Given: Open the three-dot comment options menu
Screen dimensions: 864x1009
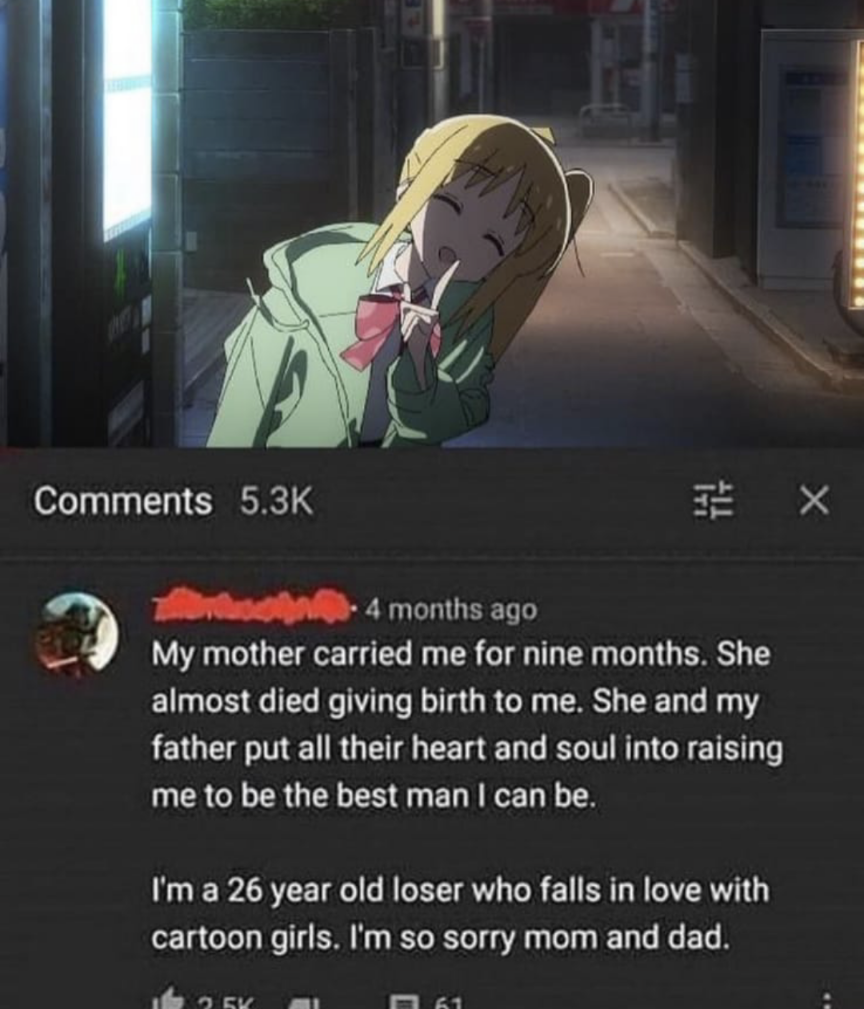Looking at the screenshot, I should [x=827, y=1001].
